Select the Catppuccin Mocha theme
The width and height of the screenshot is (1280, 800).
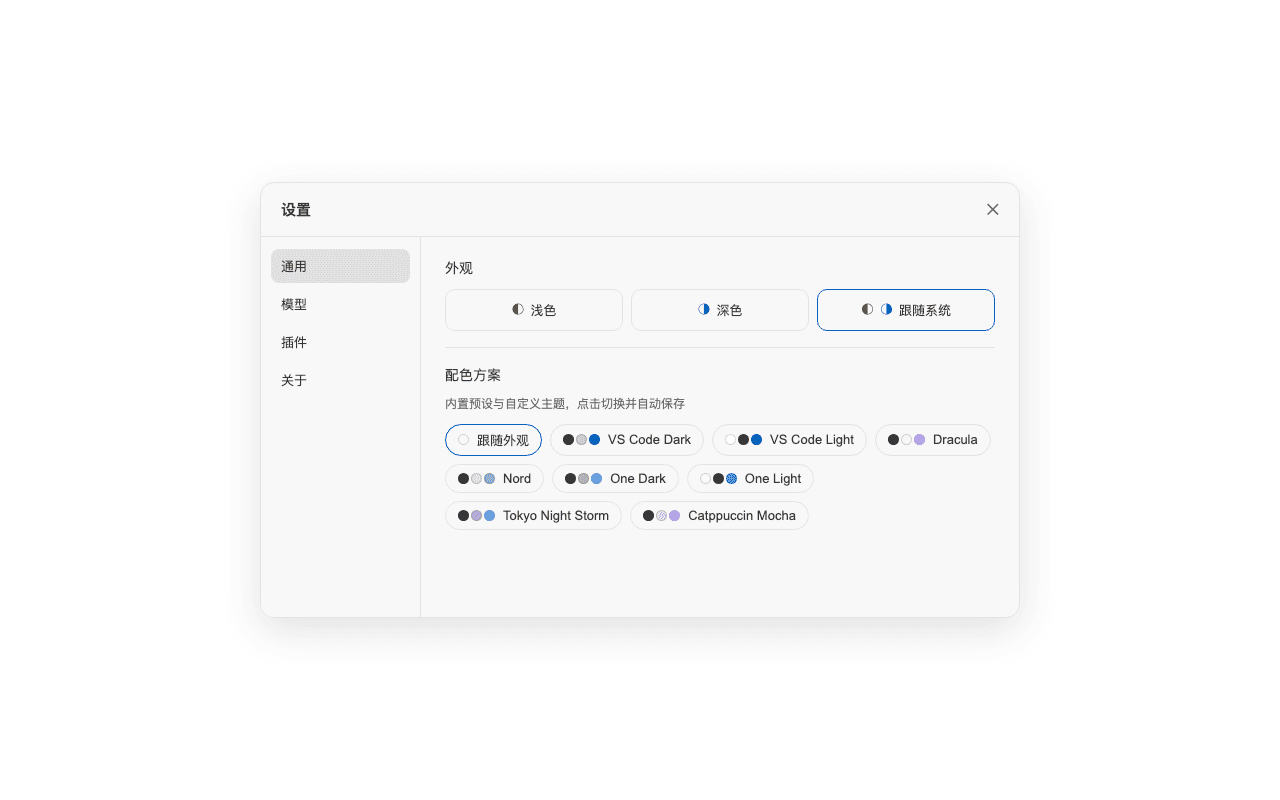point(719,516)
